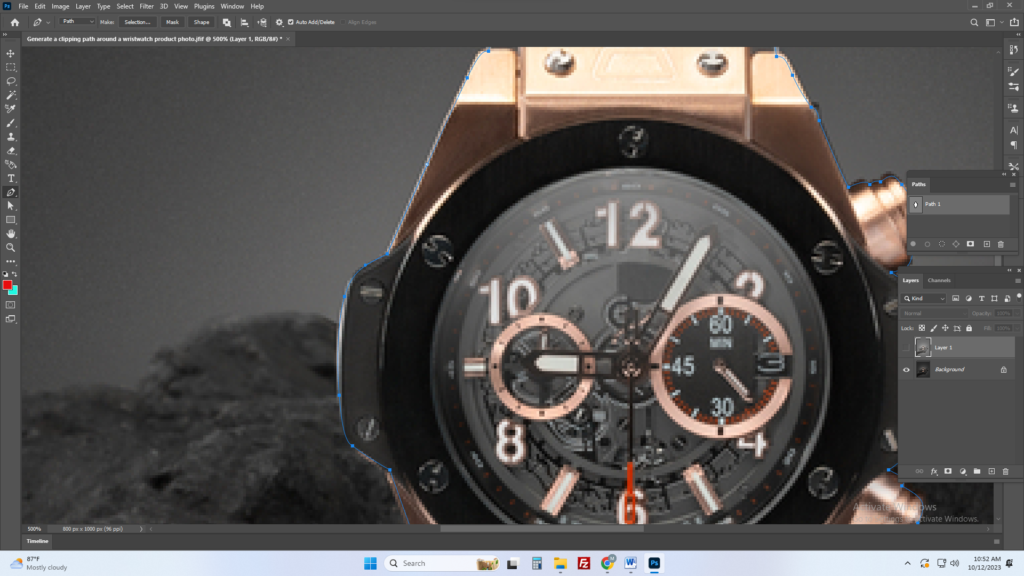Screen dimensions: 1024x576
Task: Activate the Clone Stamp tool
Action: tap(11, 137)
